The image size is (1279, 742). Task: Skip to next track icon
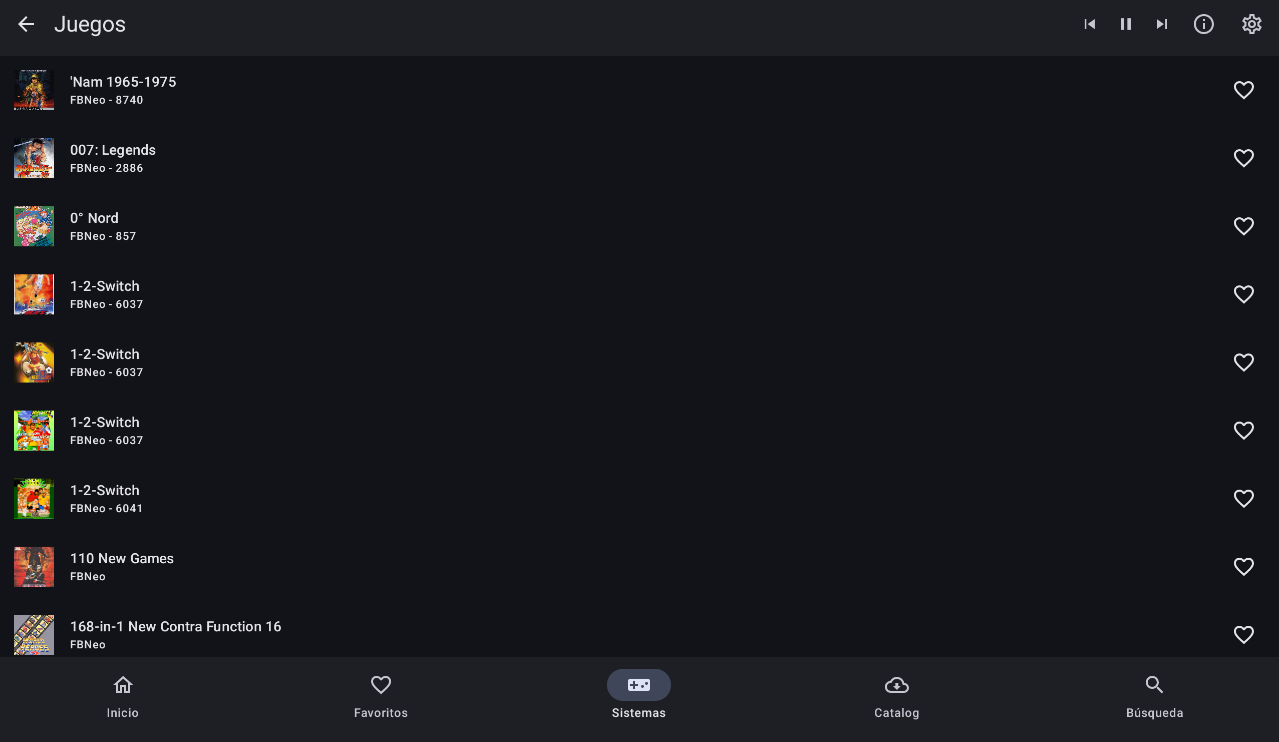click(x=1162, y=24)
